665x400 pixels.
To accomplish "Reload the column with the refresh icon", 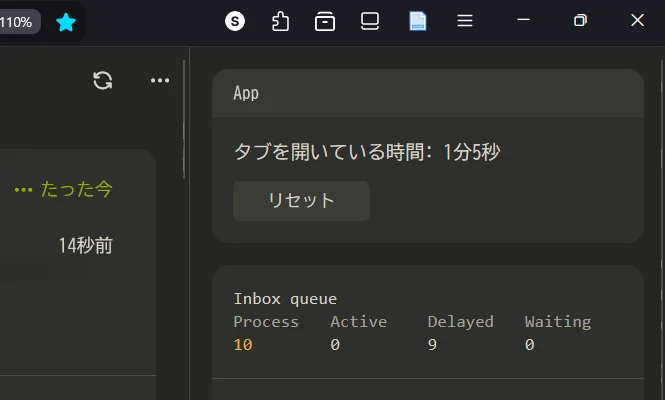I will click(x=102, y=81).
